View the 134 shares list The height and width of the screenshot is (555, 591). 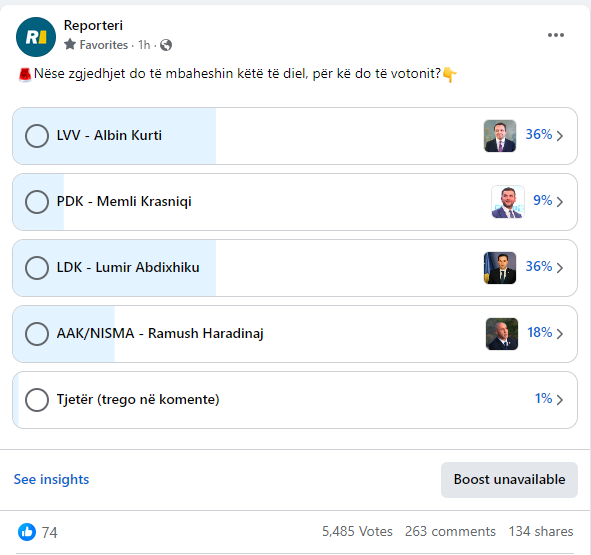point(541,531)
